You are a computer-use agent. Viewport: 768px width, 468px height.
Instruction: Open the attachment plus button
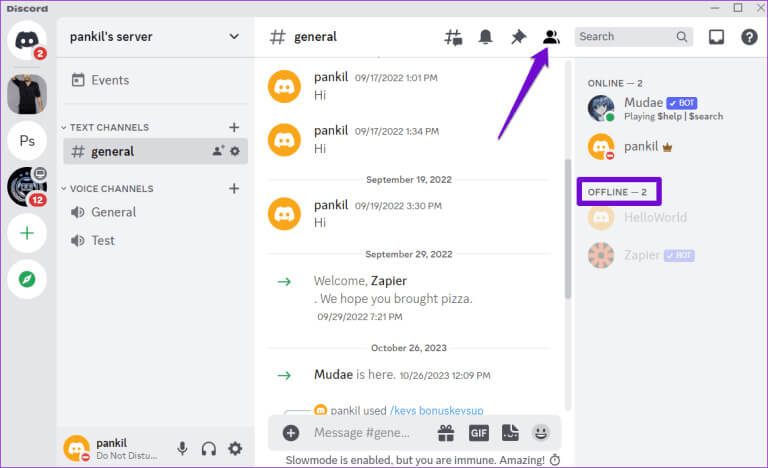point(290,433)
